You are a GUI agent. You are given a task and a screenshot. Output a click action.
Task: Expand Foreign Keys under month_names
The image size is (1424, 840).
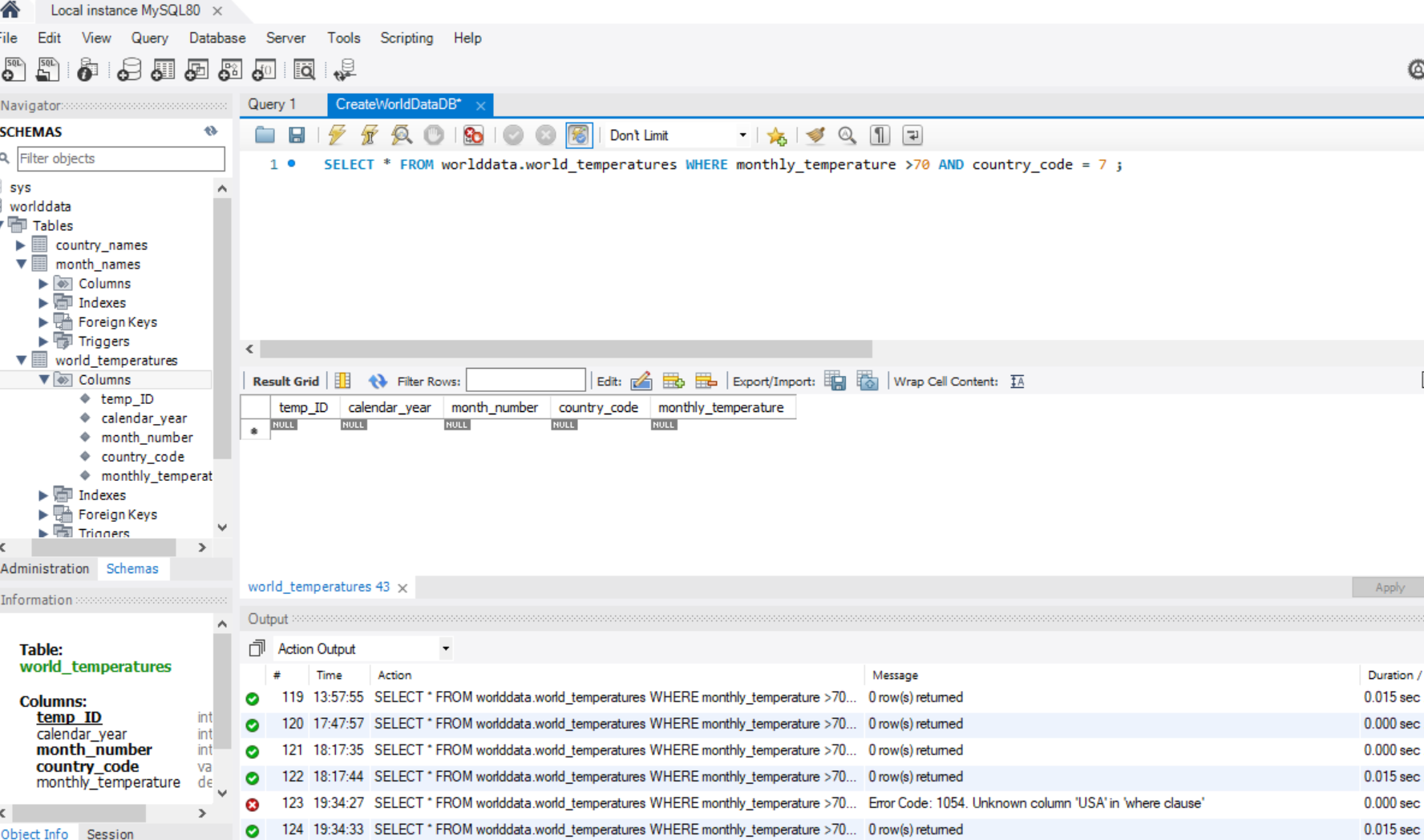pyautogui.click(x=43, y=322)
